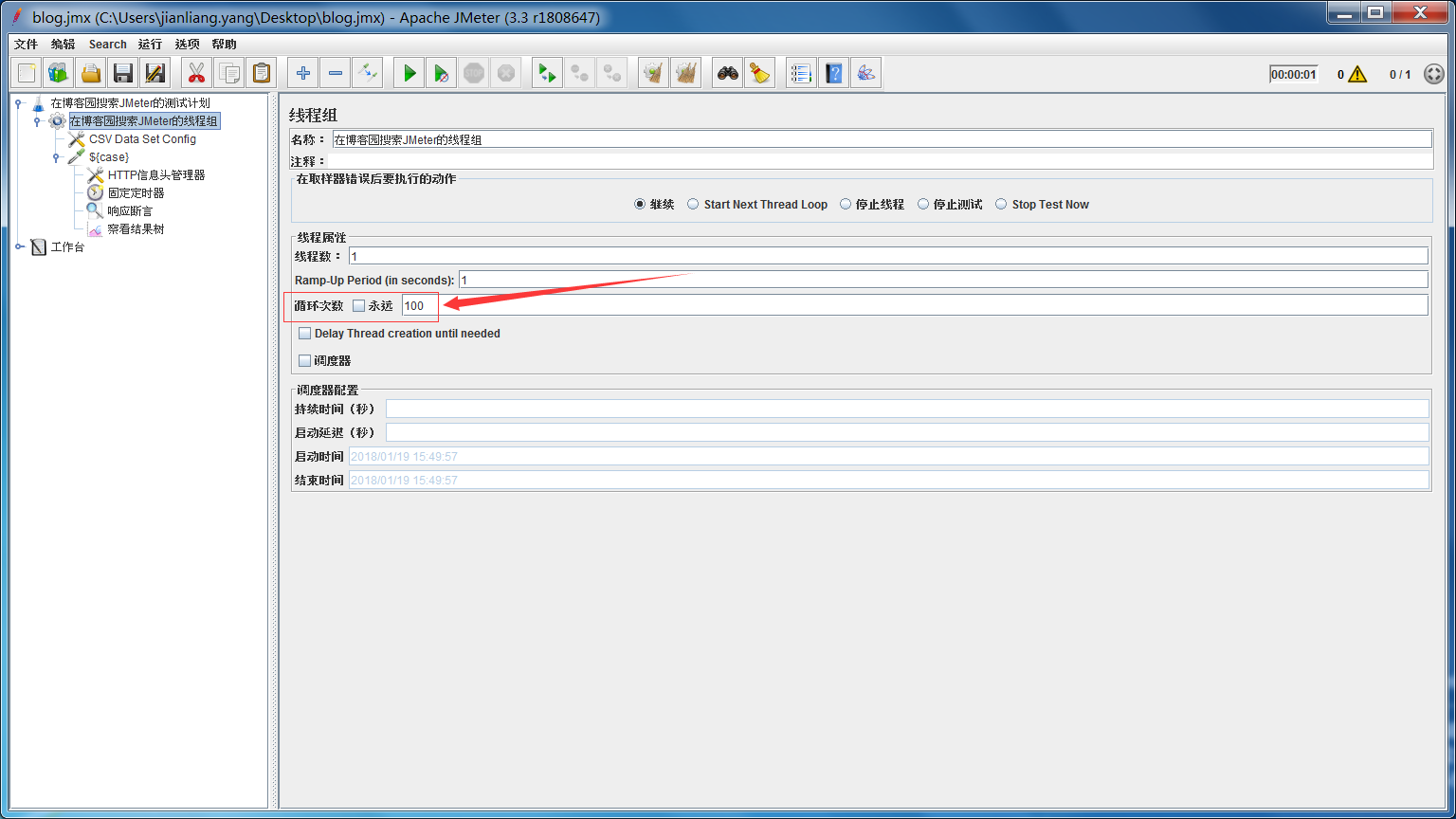1456x819 pixels.
Task: Click the 名称 name field
Action: click(882, 139)
